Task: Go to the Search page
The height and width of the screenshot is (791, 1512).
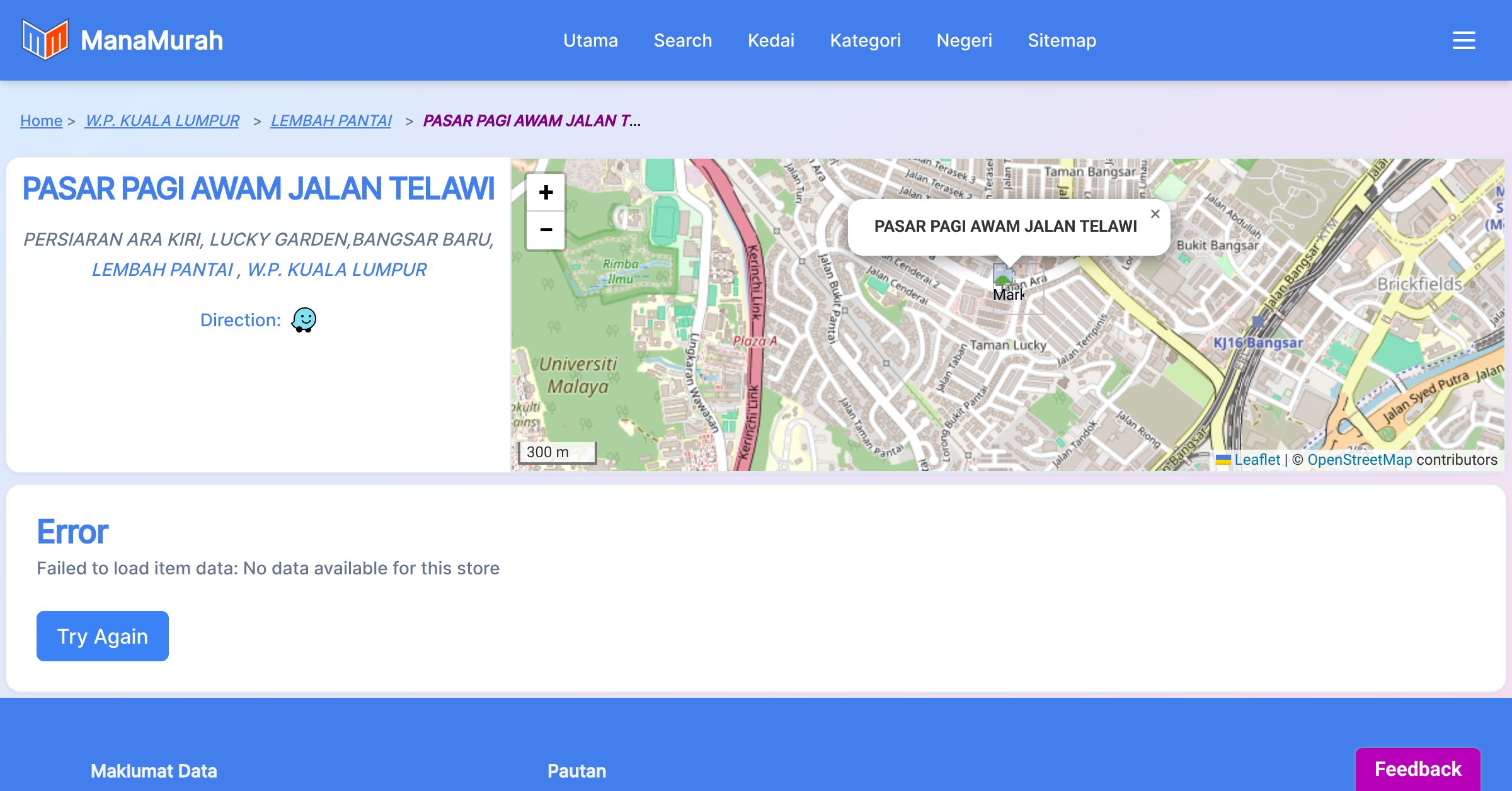Action: click(x=683, y=40)
